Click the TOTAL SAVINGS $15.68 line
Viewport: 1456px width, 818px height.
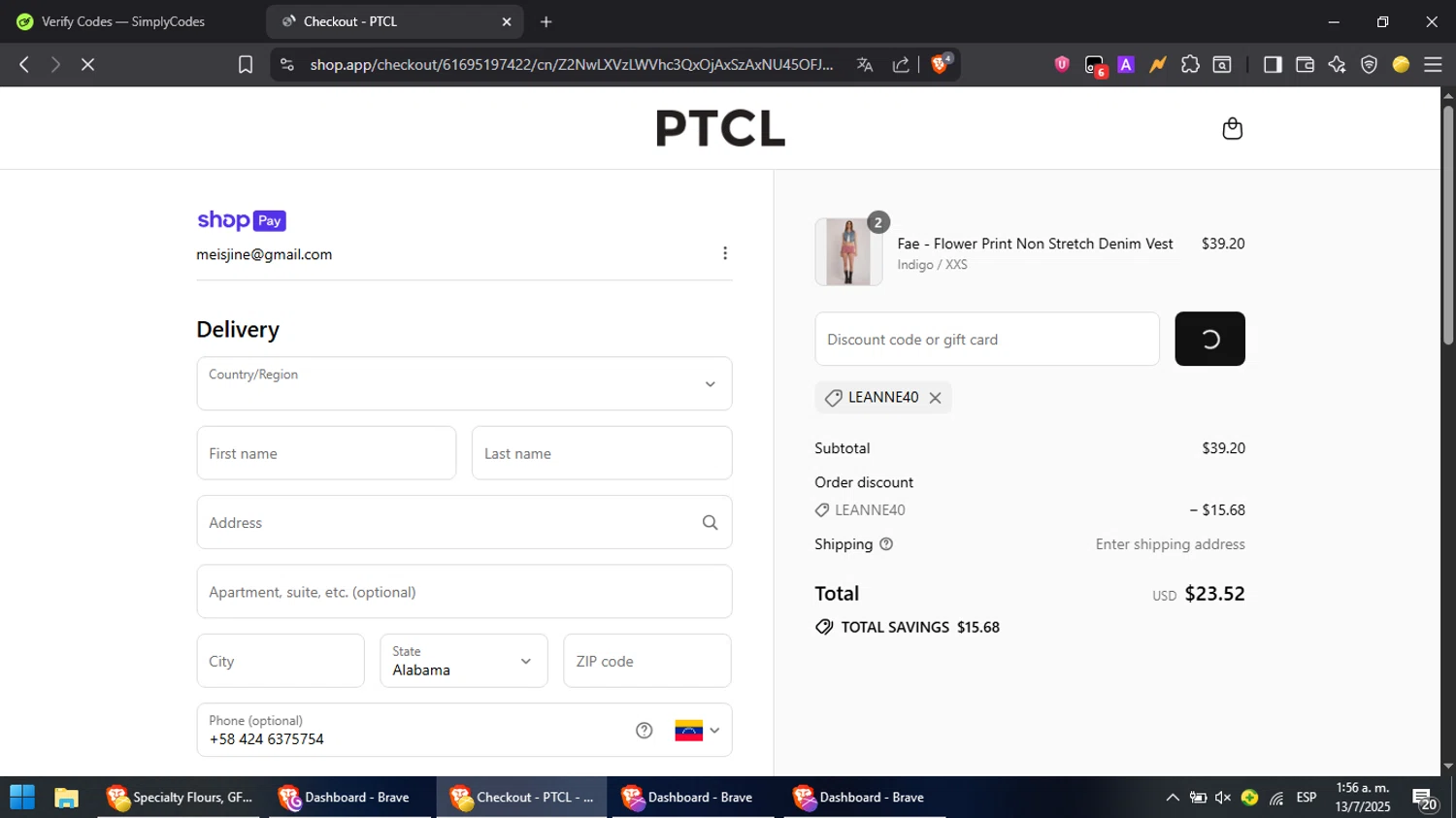pos(908,627)
